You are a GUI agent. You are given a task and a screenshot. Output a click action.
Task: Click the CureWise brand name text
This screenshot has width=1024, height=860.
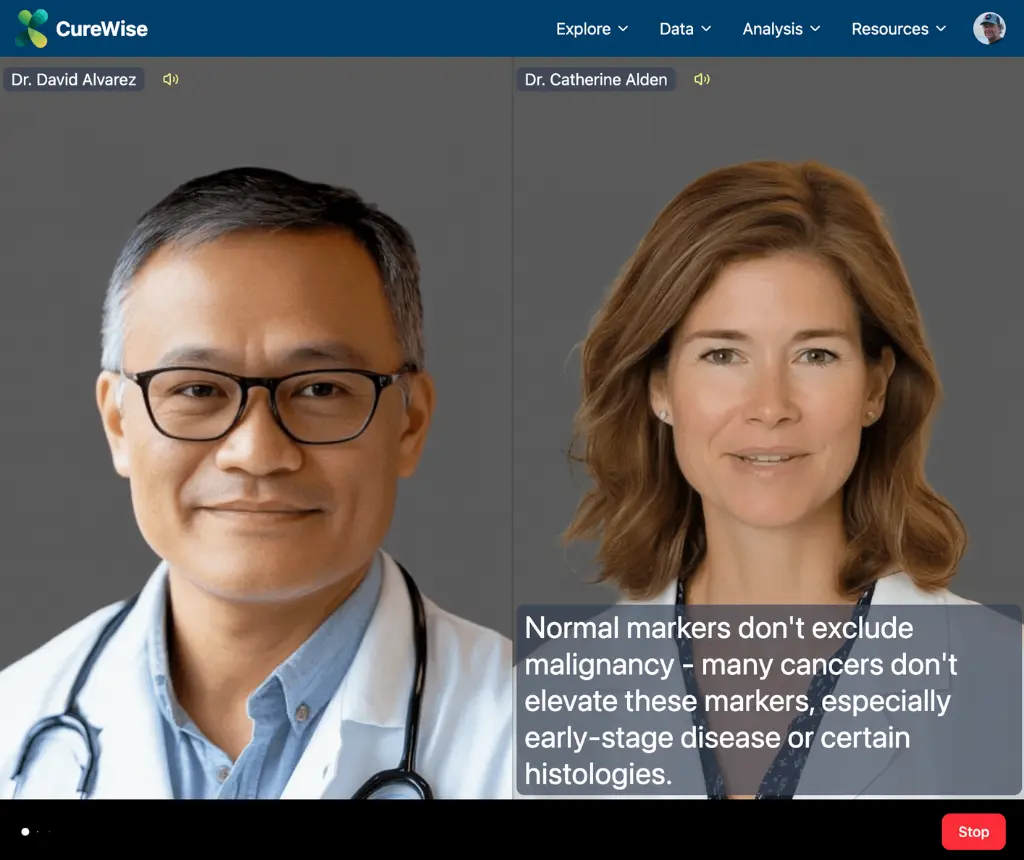click(x=102, y=29)
